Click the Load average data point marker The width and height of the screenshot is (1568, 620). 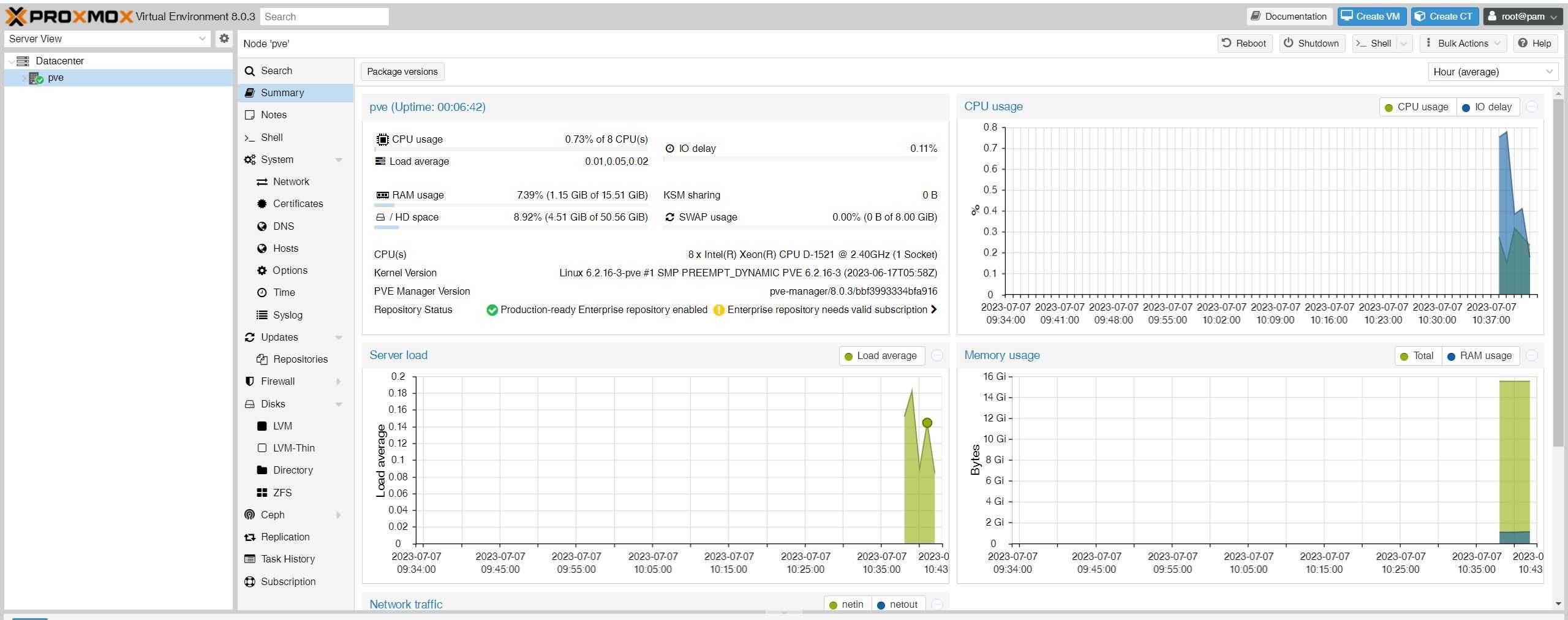point(927,423)
